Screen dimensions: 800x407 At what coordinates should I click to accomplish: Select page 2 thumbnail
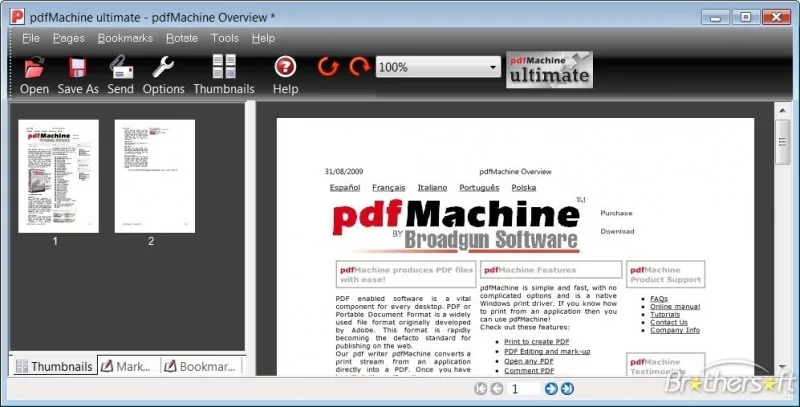coord(155,176)
